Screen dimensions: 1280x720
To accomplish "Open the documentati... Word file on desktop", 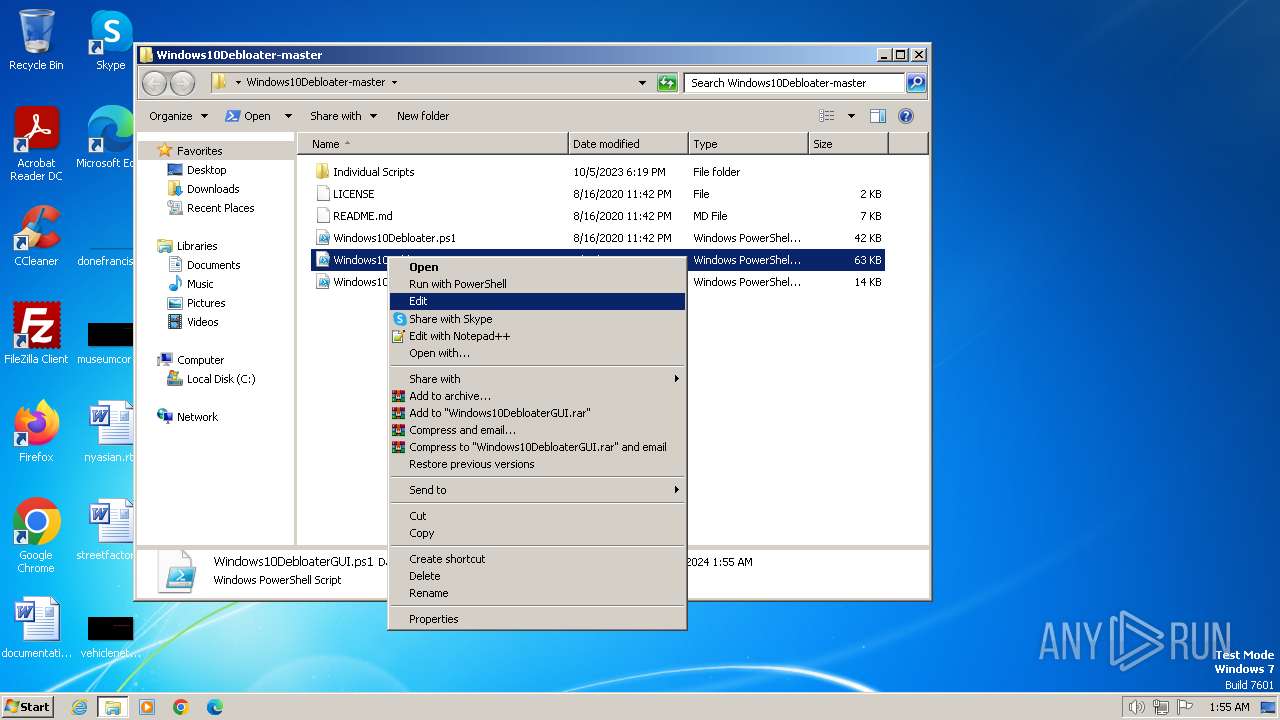I will pyautogui.click(x=36, y=628).
